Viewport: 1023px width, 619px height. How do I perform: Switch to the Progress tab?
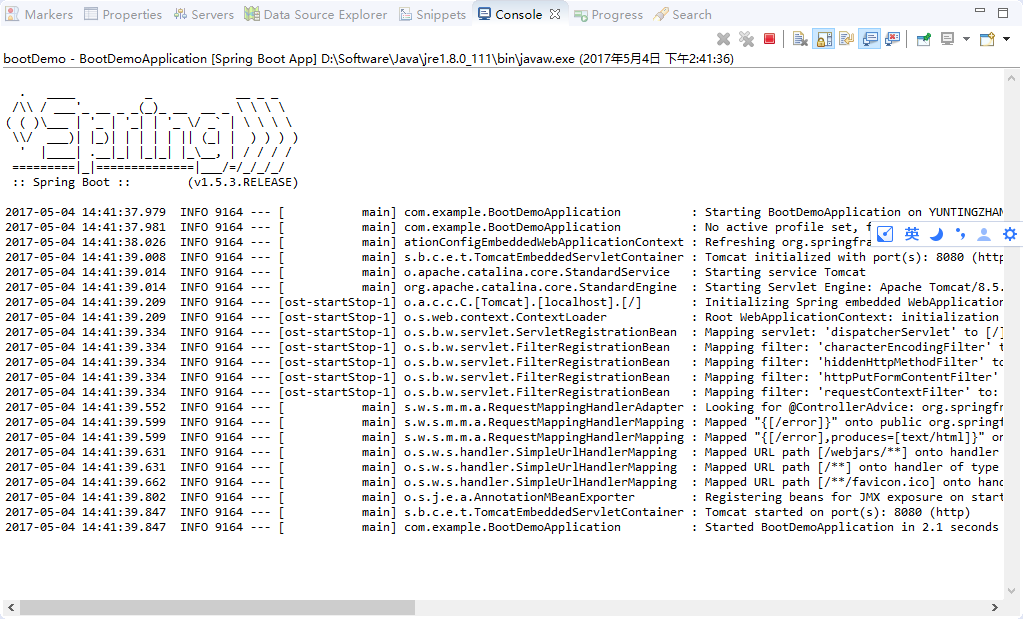tap(609, 14)
